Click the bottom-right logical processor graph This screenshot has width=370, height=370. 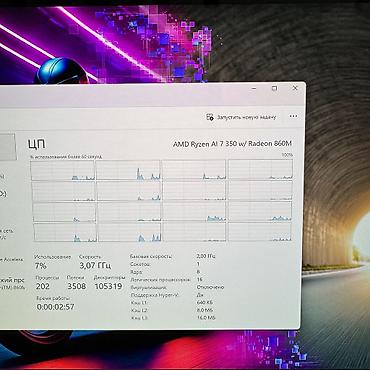(260, 232)
